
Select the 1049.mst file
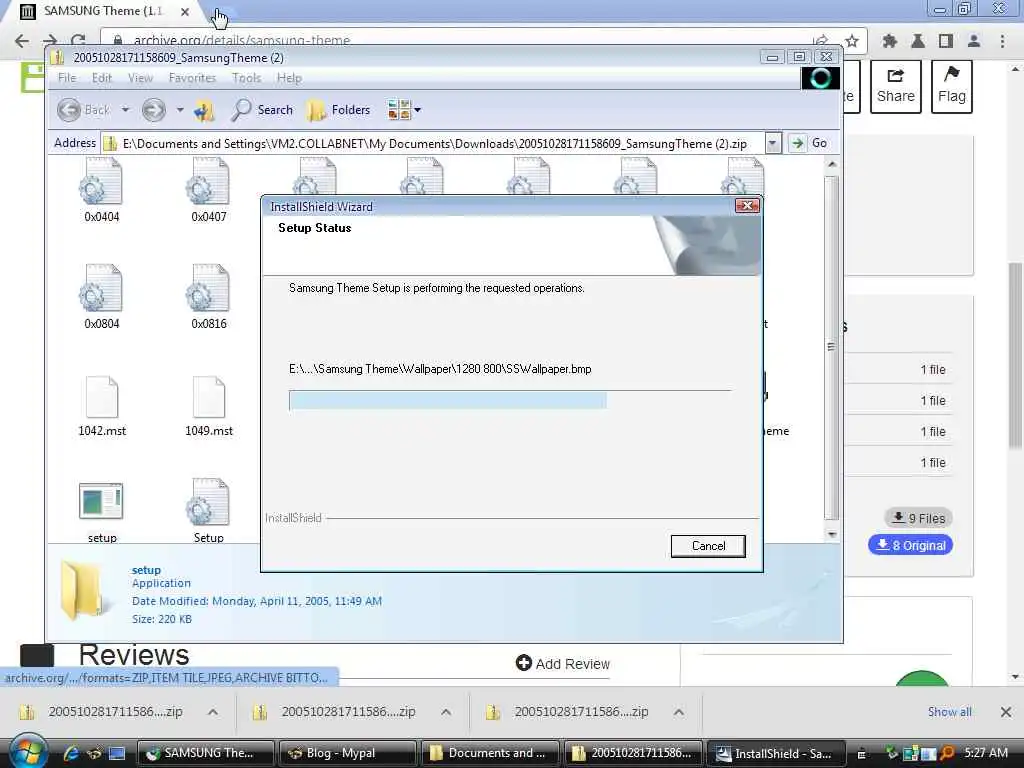(x=209, y=406)
